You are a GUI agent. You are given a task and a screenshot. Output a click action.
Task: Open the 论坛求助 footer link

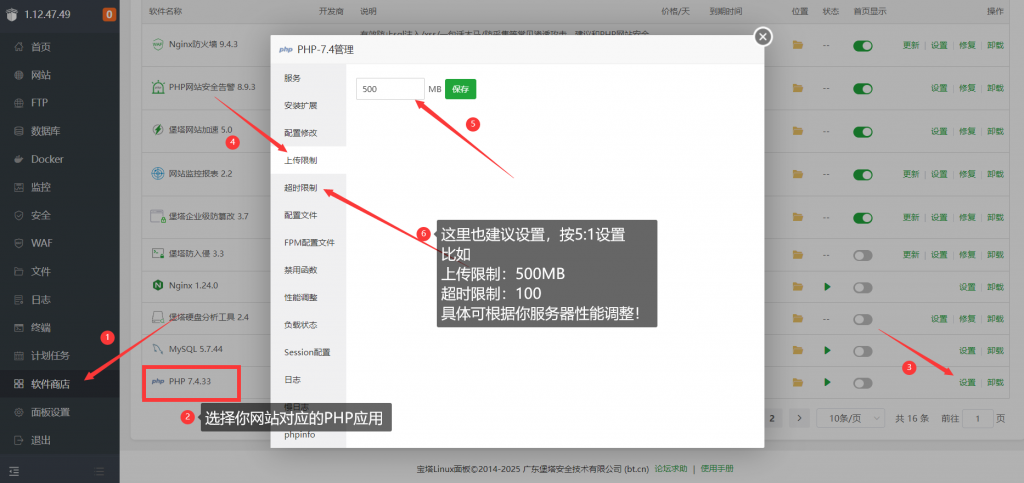pos(671,469)
